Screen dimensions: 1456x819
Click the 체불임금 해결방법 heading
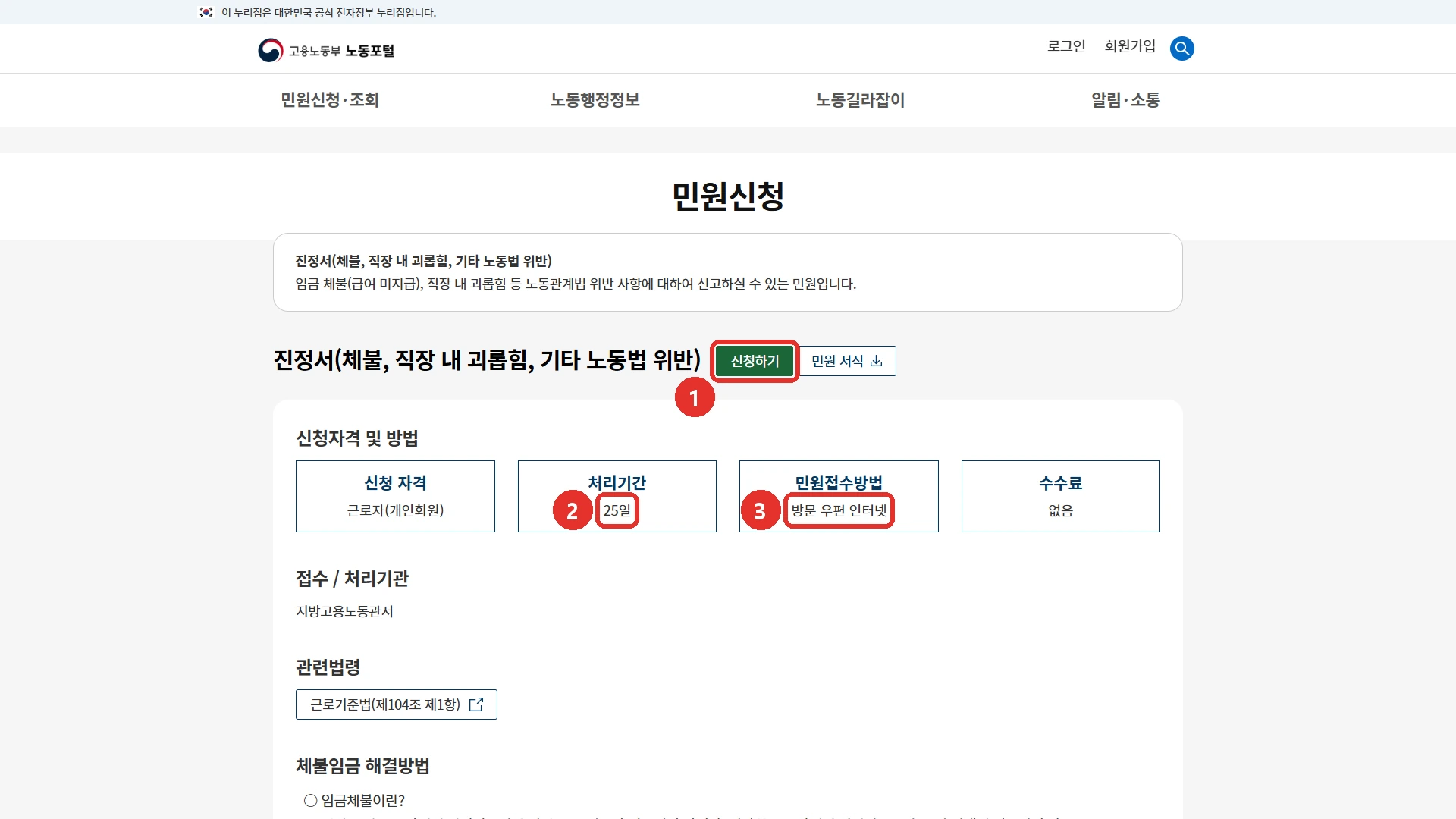362,766
